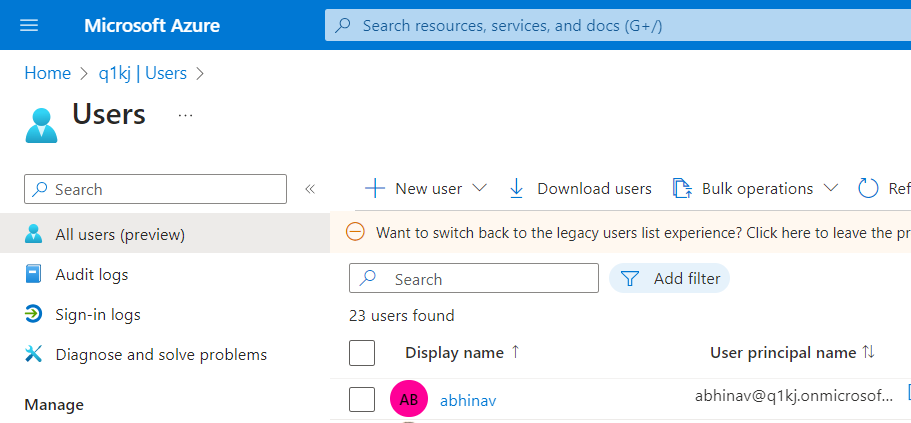The width and height of the screenshot is (911, 423).
Task: Click the abhinav@q1kj.onmicrosoft principal name
Action: pyautogui.click(x=794, y=396)
